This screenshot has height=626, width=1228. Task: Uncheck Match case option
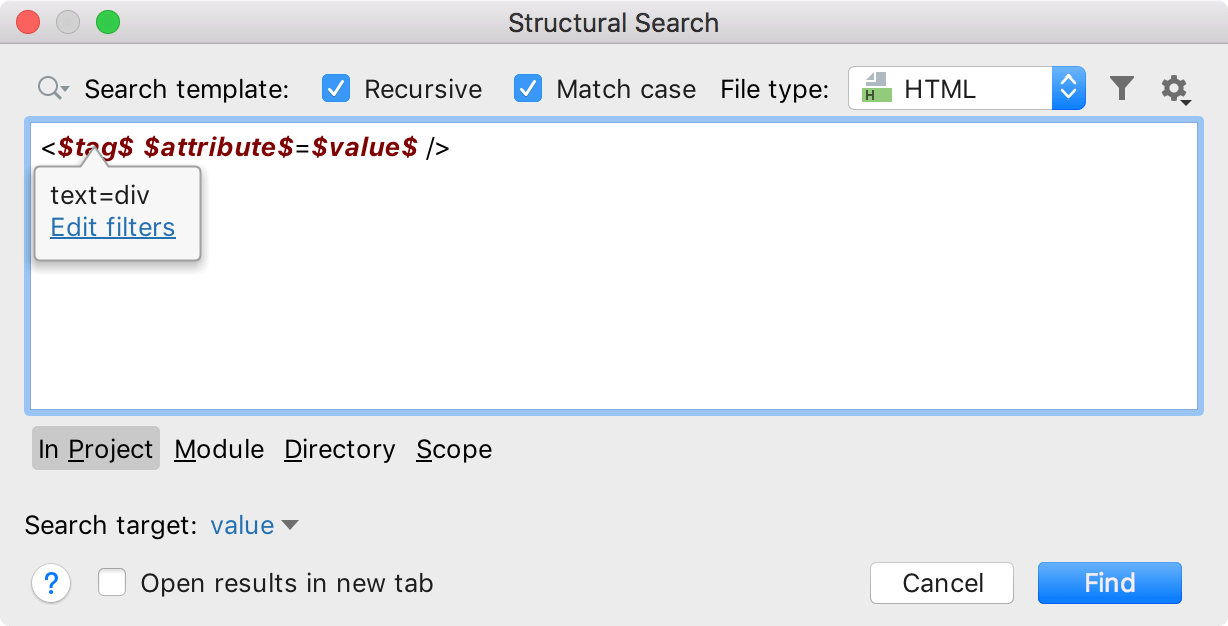pos(528,88)
